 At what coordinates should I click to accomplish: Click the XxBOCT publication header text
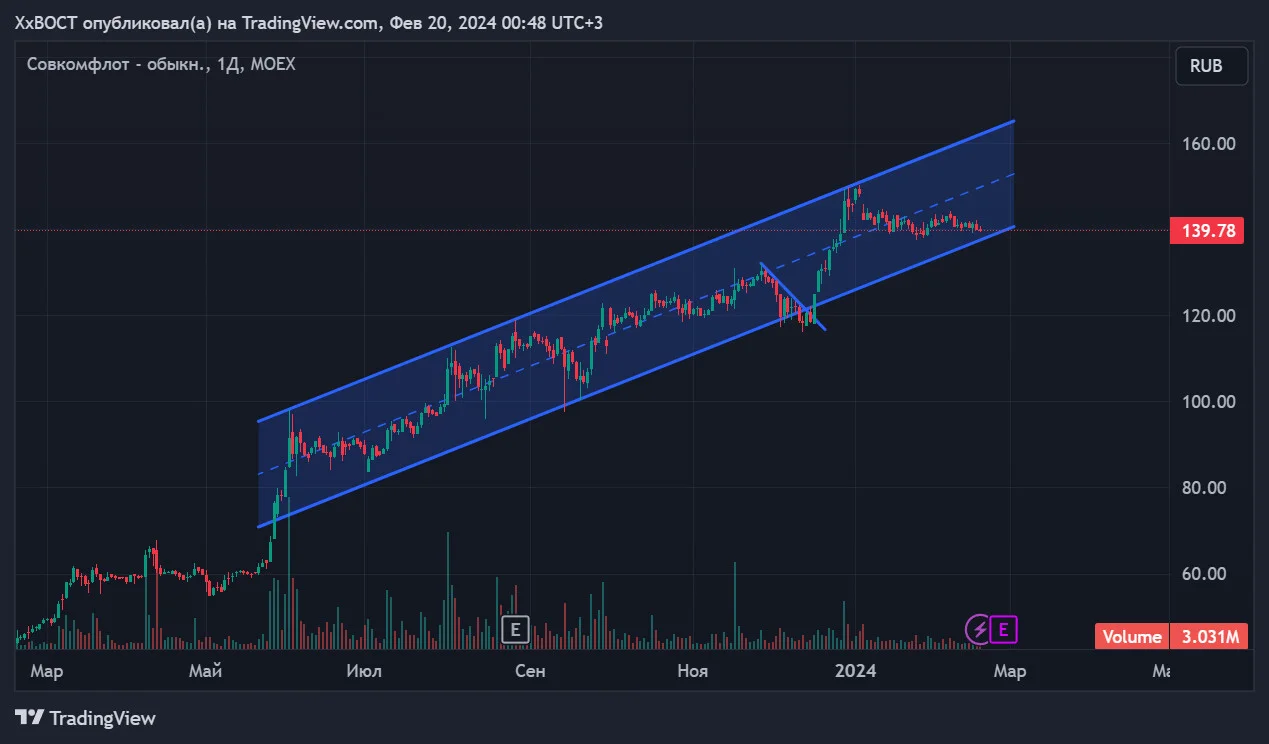tap(309, 22)
